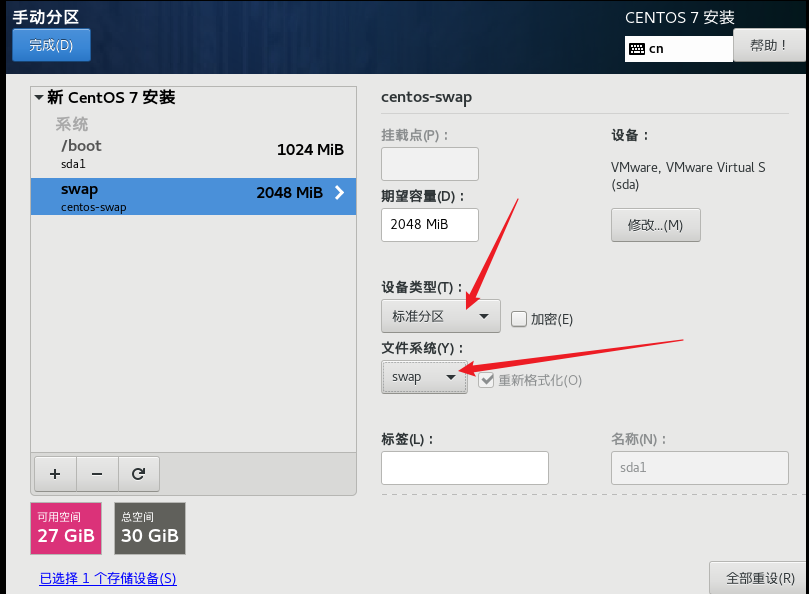Screen dimensions: 809x594
Task: Toggle the reformat (重新格式化) checkbox
Action: [x=486, y=380]
